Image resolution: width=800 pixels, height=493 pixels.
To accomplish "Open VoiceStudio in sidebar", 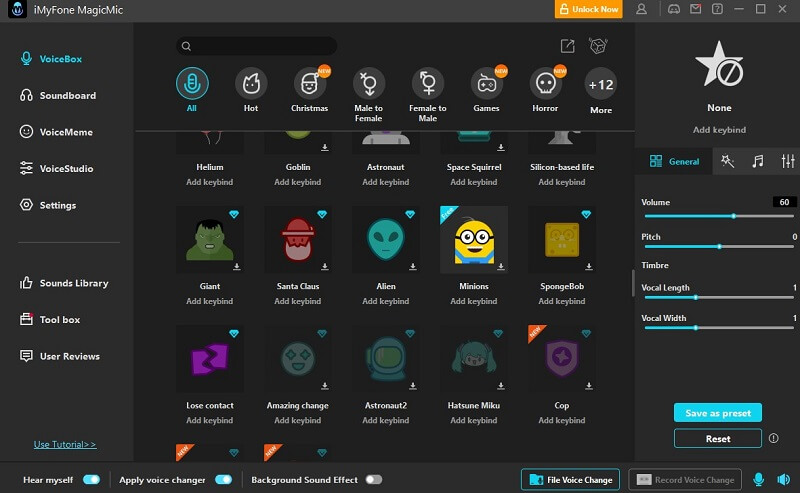I will 56,168.
